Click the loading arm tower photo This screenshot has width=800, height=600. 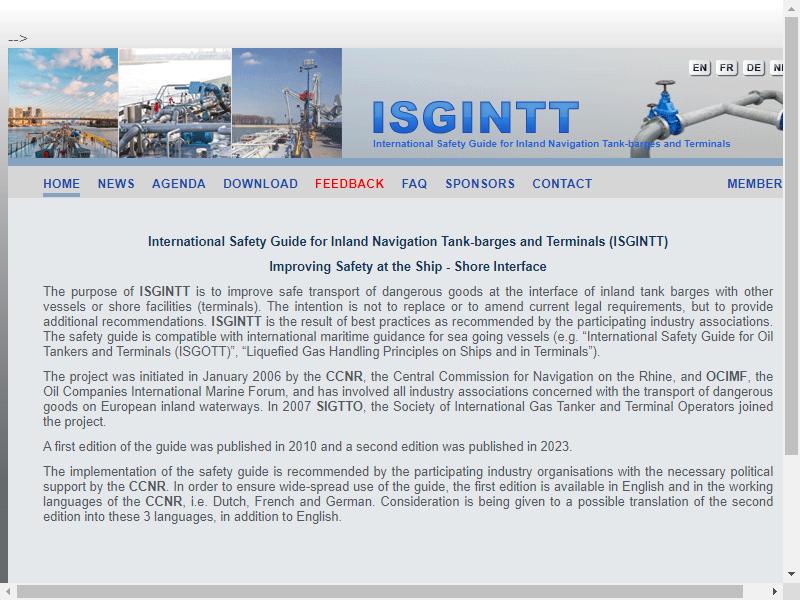coord(287,103)
